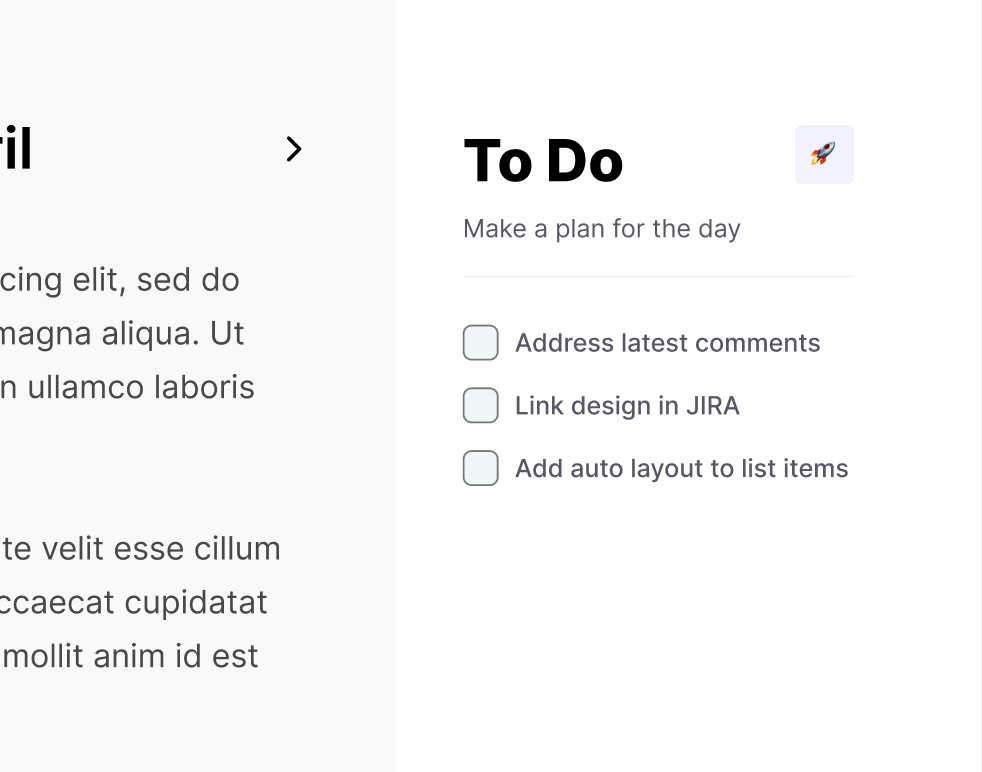Click the text line 'mollit anim id est'

[129, 656]
